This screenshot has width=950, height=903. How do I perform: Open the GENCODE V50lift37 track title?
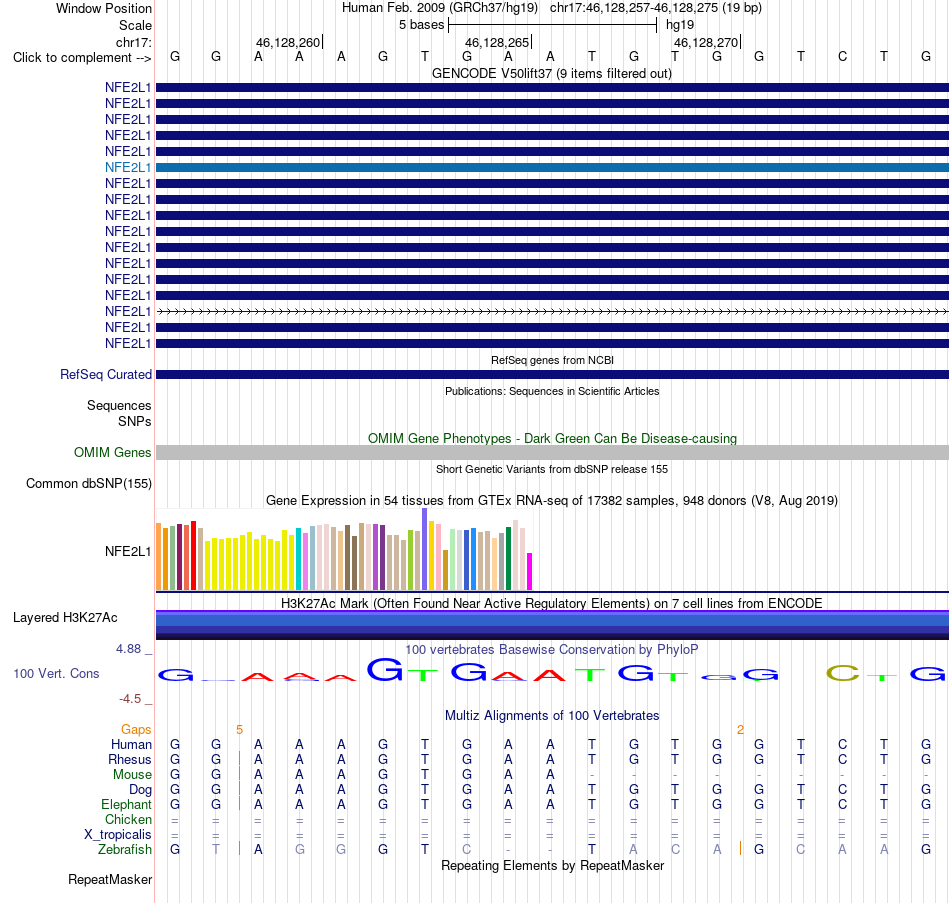pos(551,74)
